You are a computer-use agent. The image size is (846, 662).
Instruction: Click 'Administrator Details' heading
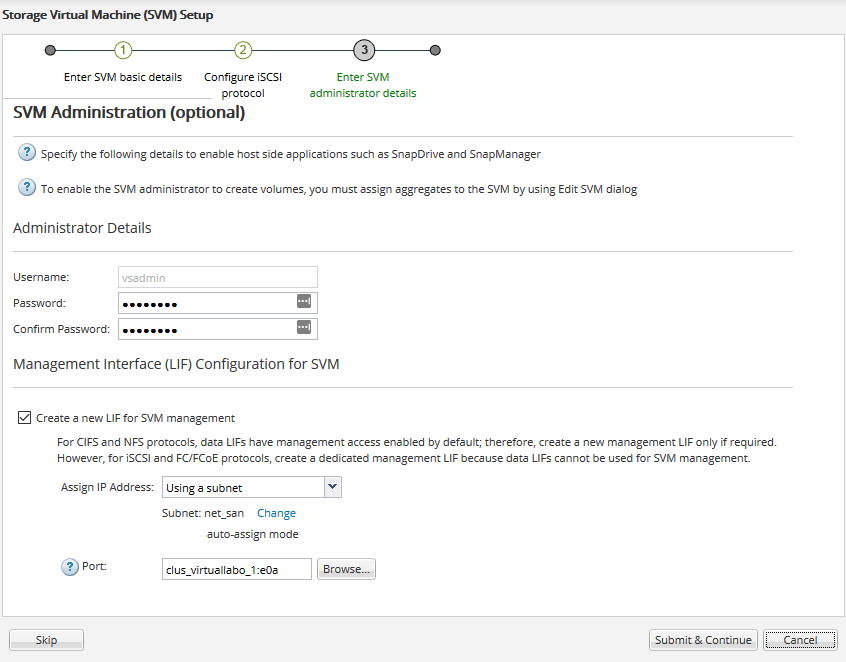[82, 228]
